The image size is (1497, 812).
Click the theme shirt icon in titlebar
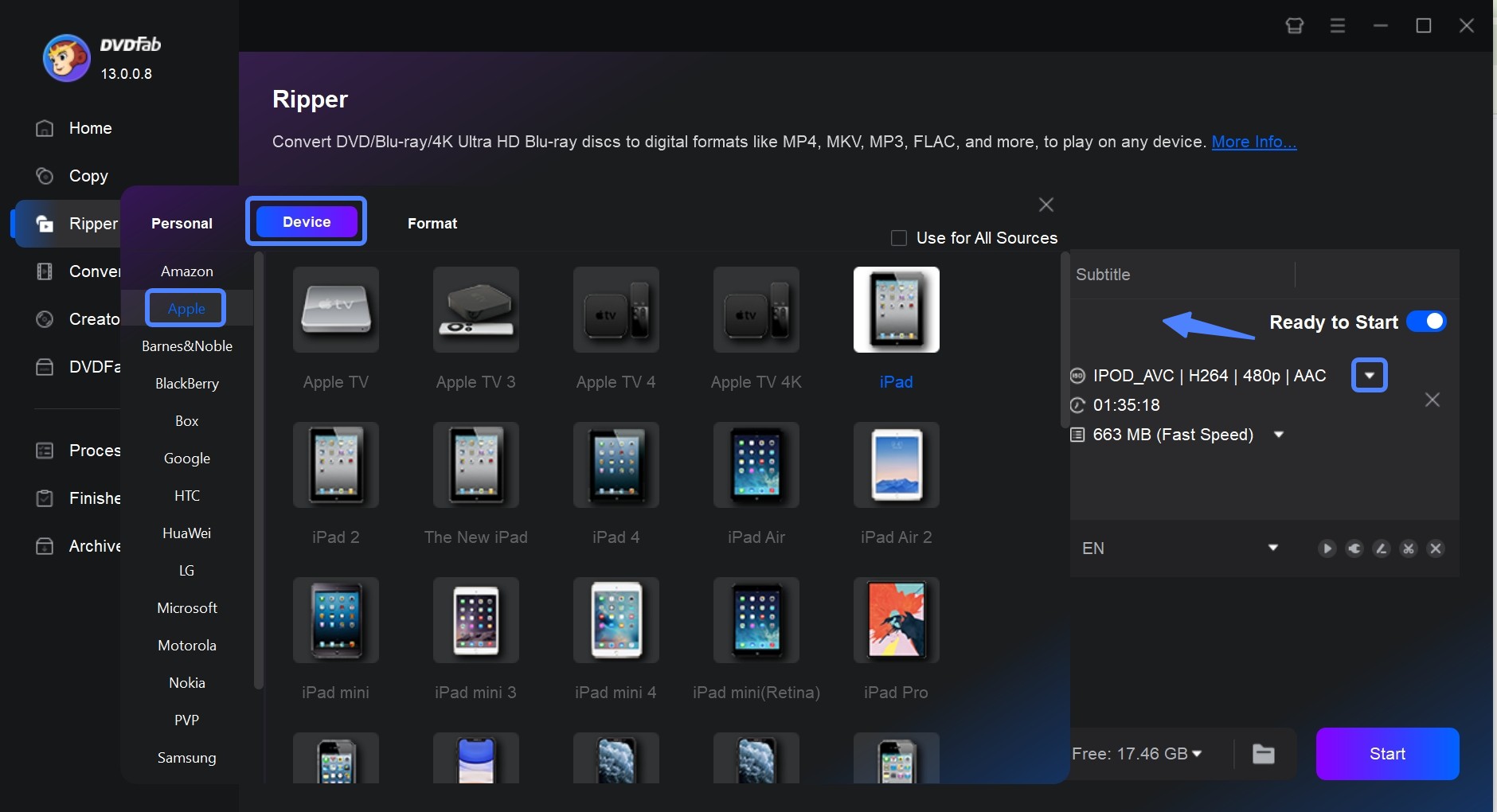1294,25
